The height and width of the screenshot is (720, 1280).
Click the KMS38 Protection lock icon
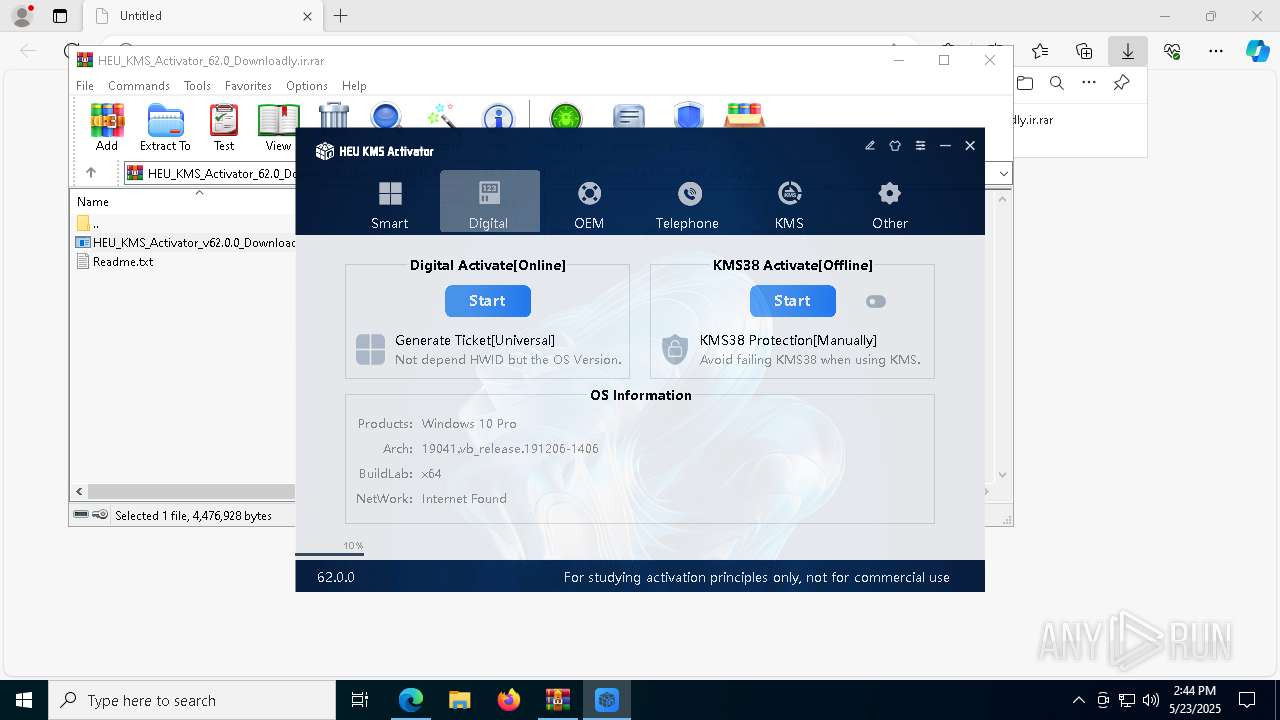[675, 350]
